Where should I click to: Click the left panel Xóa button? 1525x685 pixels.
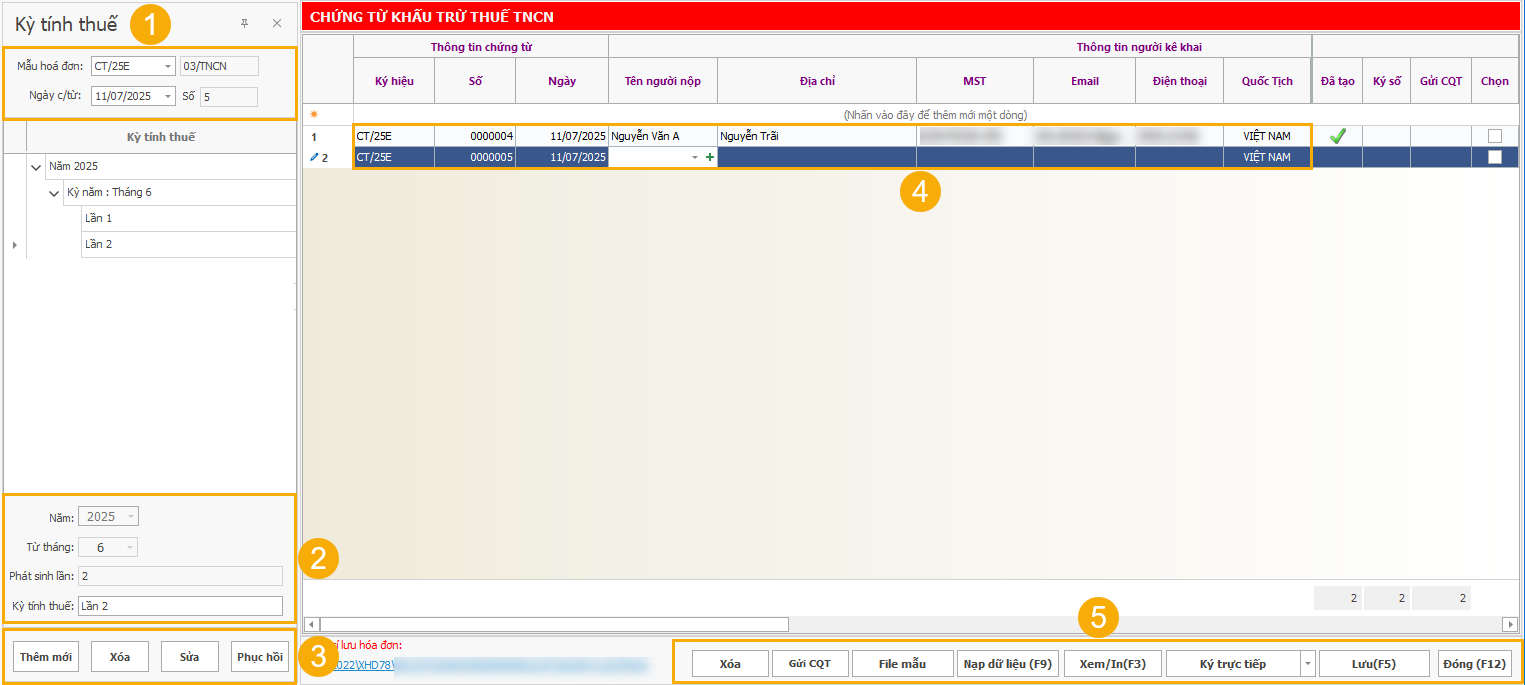120,657
